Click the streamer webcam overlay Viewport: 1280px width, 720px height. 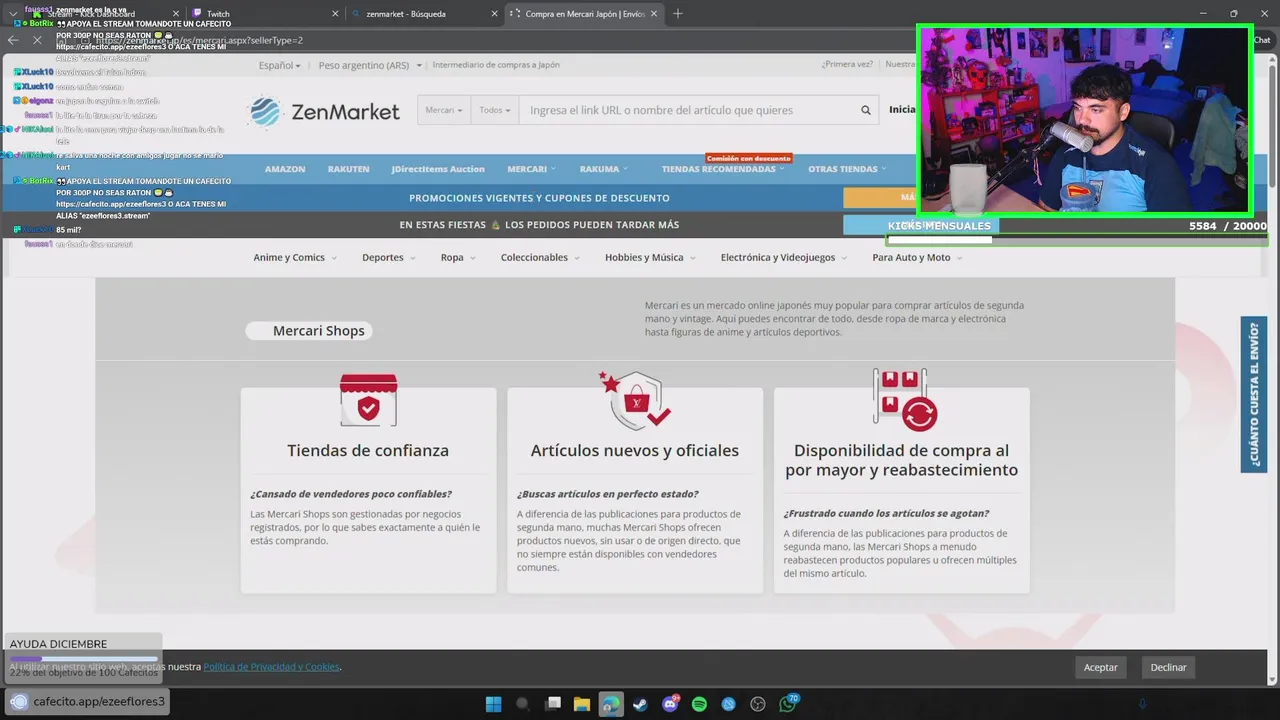click(1084, 120)
